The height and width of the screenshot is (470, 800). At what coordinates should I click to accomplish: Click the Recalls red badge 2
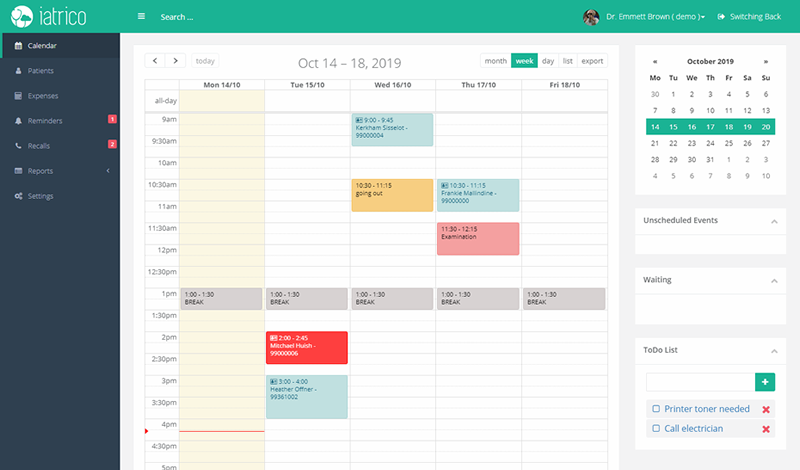coord(112,144)
